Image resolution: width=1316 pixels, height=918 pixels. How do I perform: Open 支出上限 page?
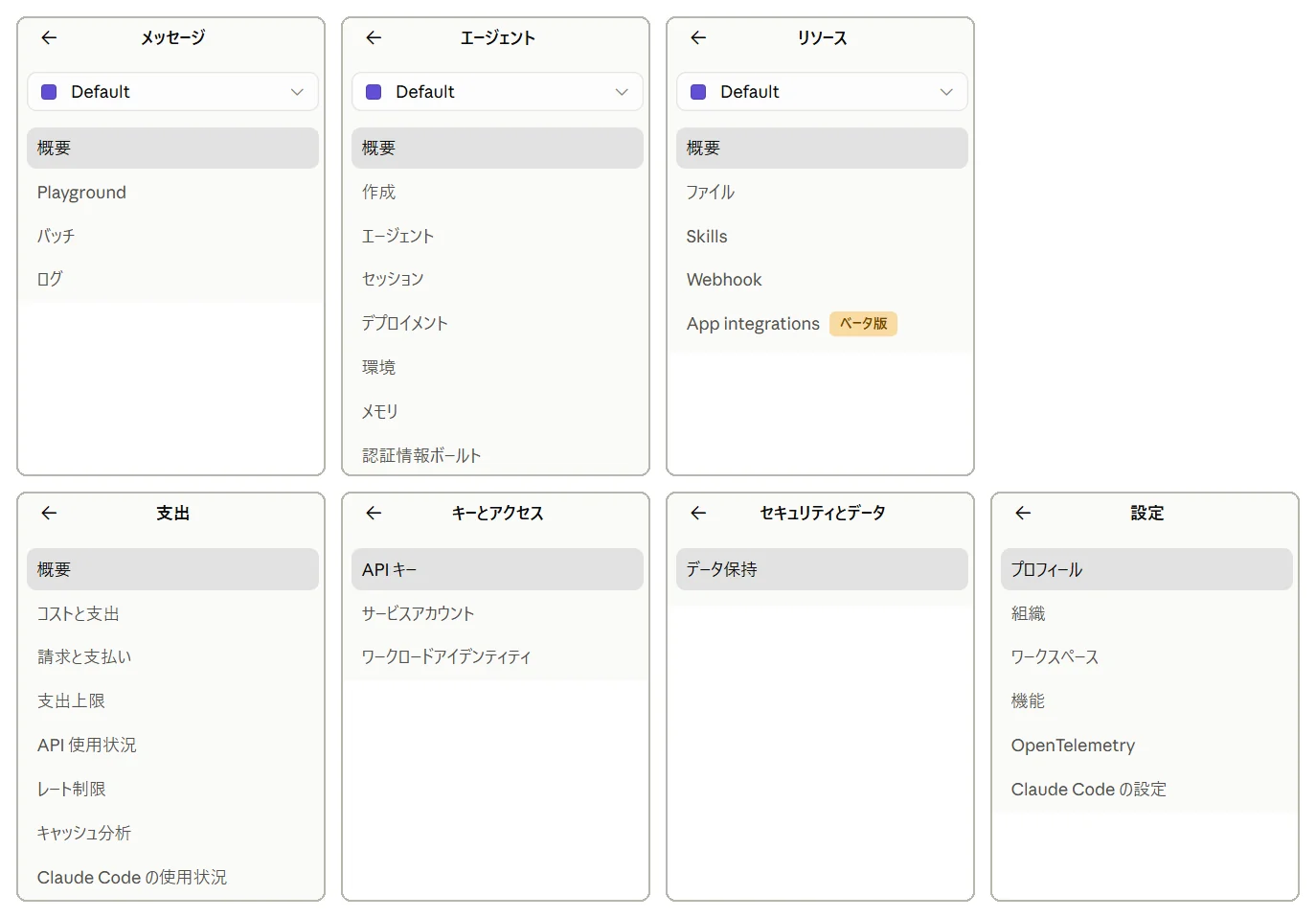click(x=172, y=700)
